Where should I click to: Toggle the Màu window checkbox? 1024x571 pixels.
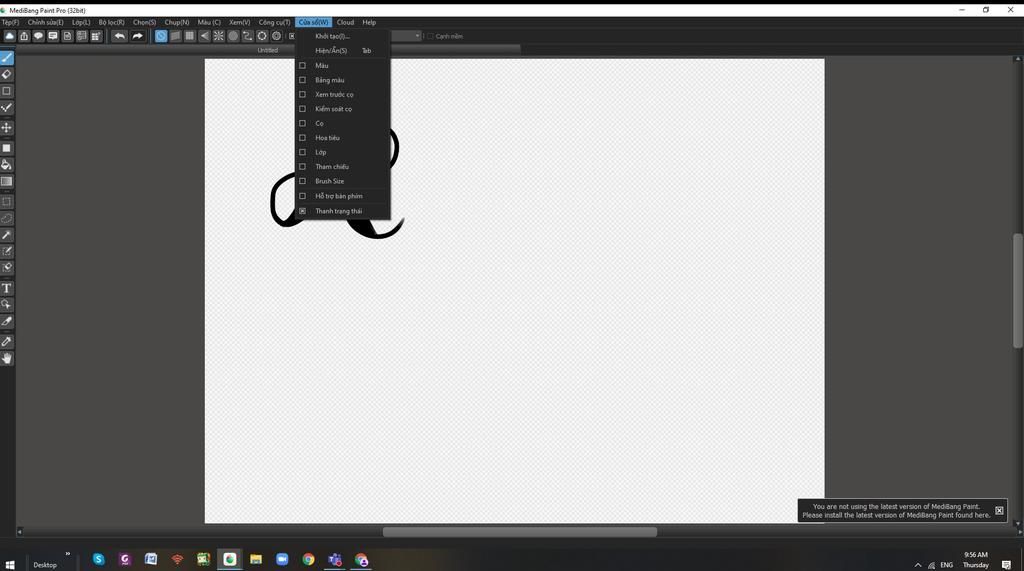(x=302, y=65)
